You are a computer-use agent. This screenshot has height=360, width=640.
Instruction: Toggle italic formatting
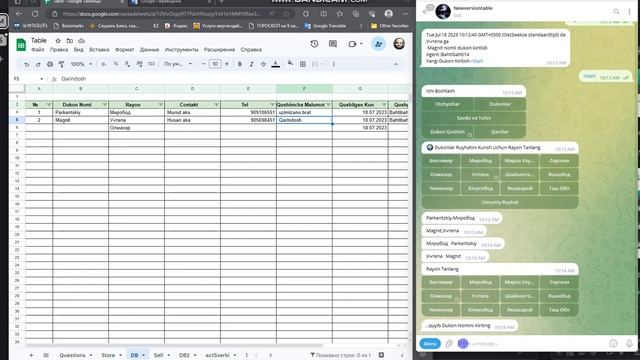pyautogui.click(x=251, y=64)
